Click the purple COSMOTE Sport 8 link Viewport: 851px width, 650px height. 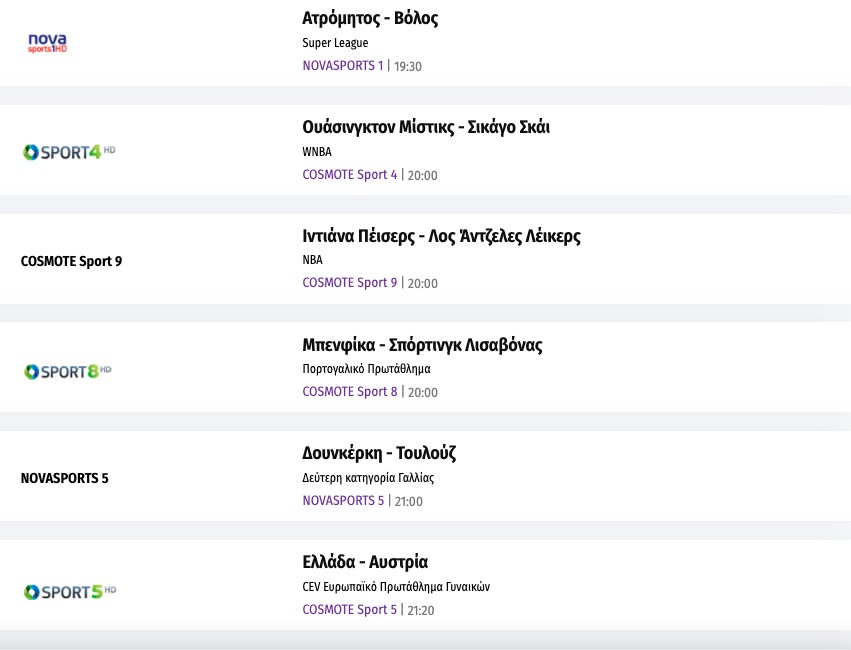[349, 392]
